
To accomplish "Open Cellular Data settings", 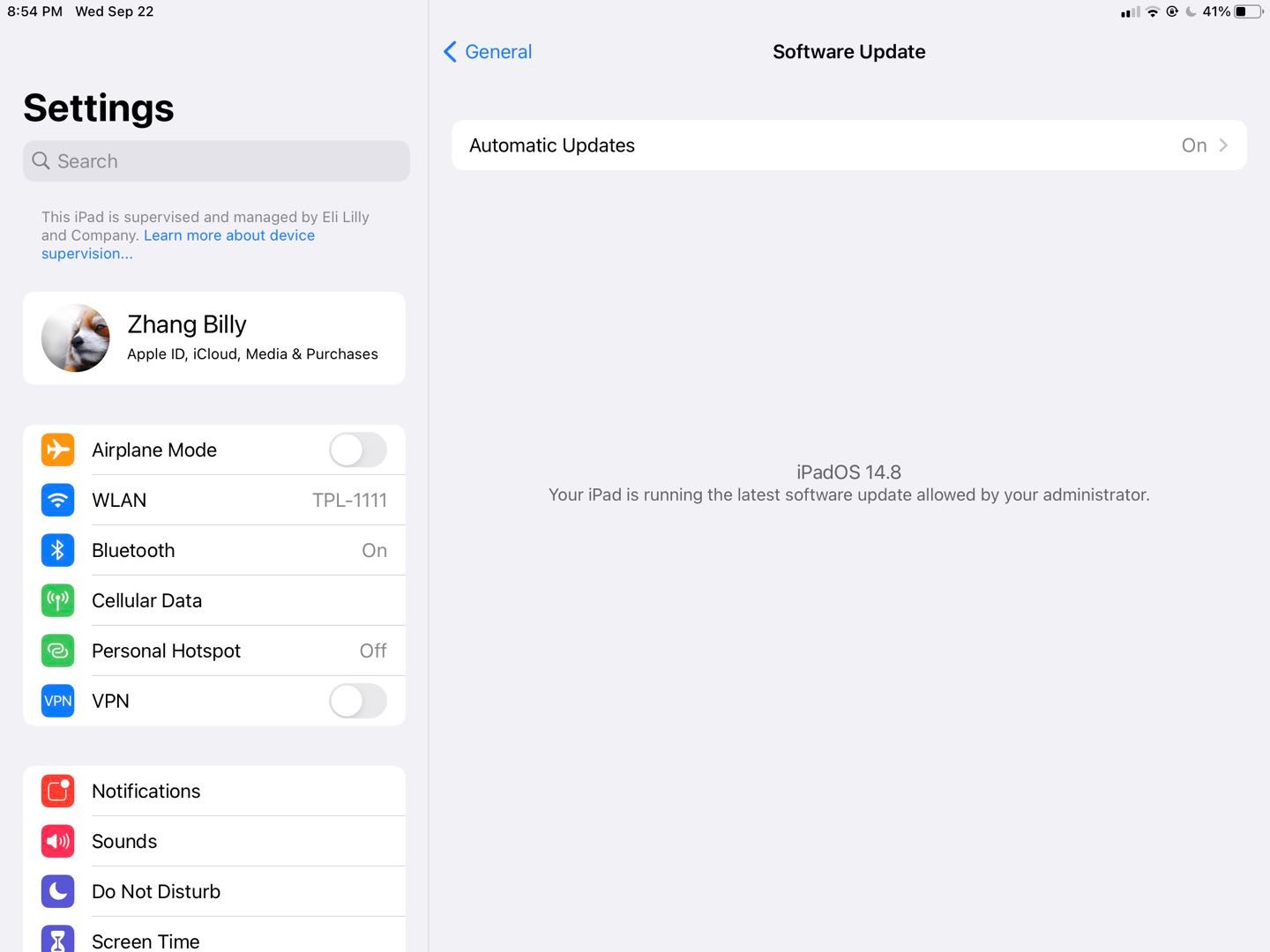I will pos(214,600).
